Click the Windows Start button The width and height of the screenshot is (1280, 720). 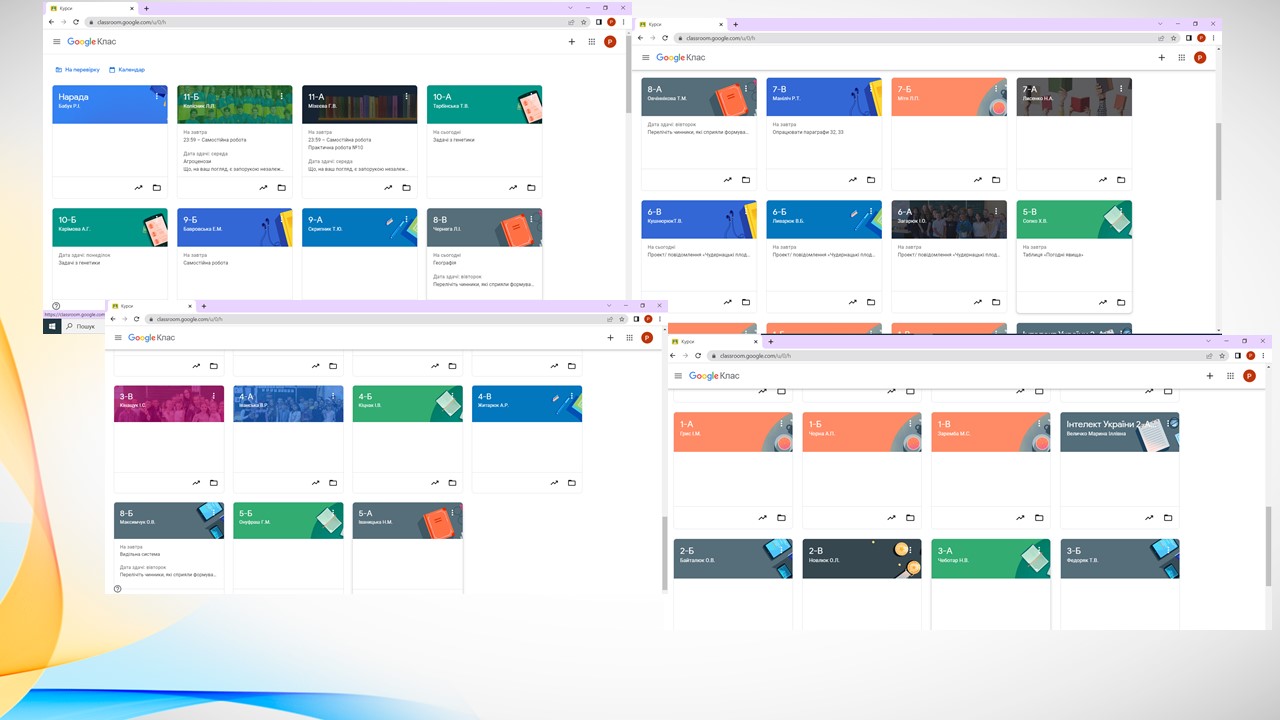(52, 326)
